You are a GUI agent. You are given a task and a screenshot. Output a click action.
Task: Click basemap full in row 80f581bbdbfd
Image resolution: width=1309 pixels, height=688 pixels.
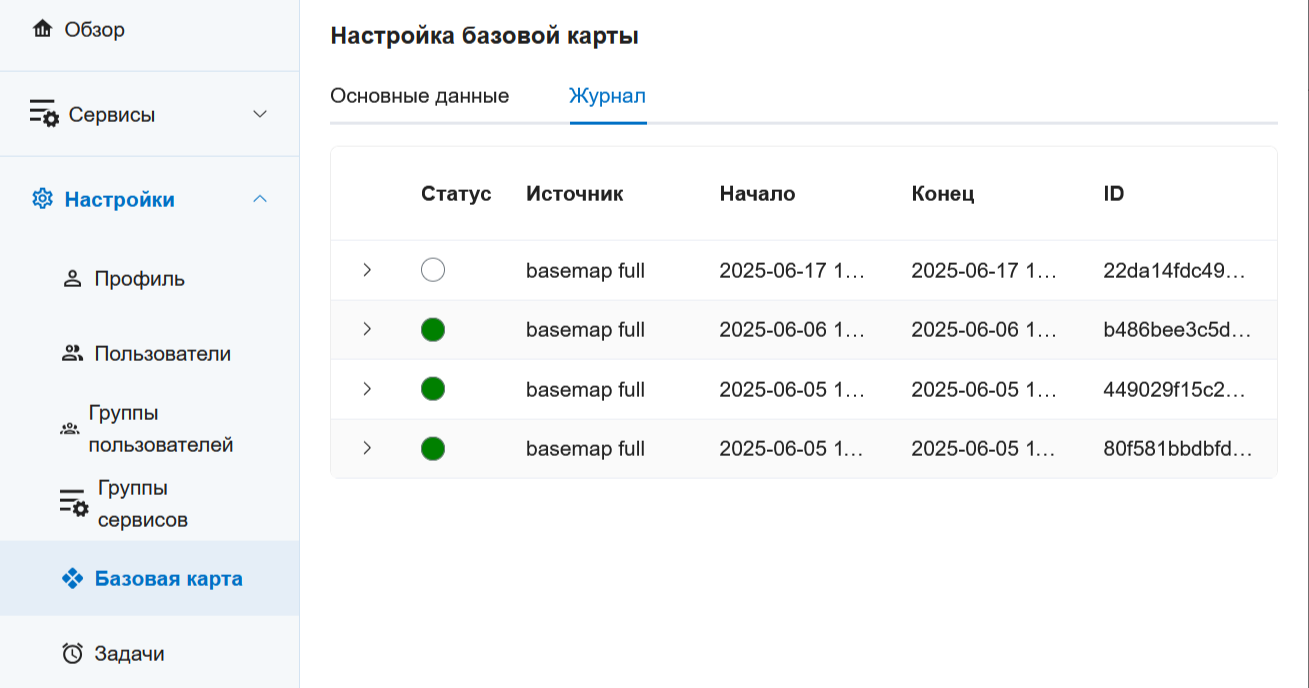[586, 449]
